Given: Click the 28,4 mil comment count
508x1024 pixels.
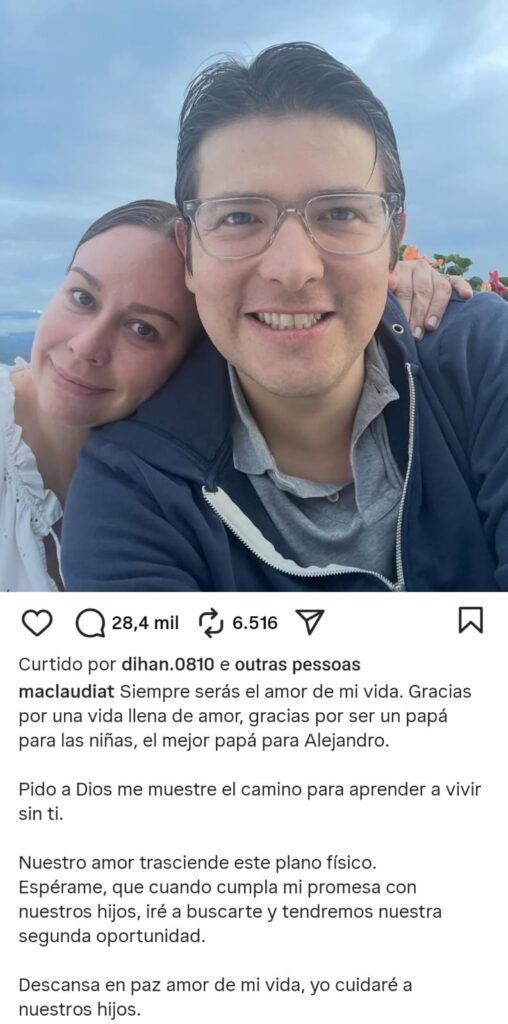Looking at the screenshot, I should point(145,623).
